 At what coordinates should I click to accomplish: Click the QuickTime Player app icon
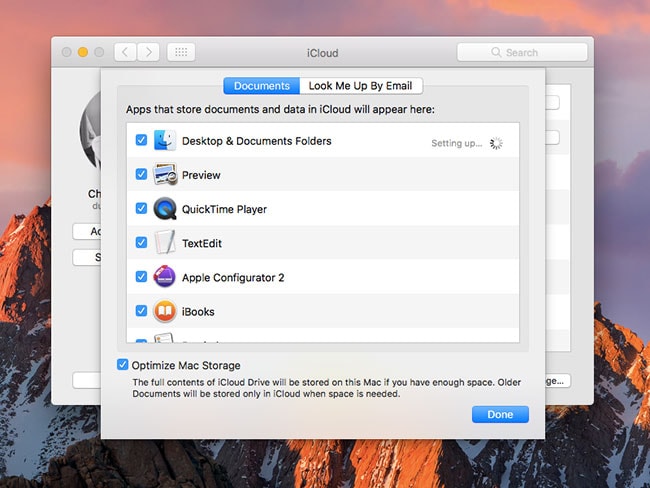pyautogui.click(x=165, y=209)
